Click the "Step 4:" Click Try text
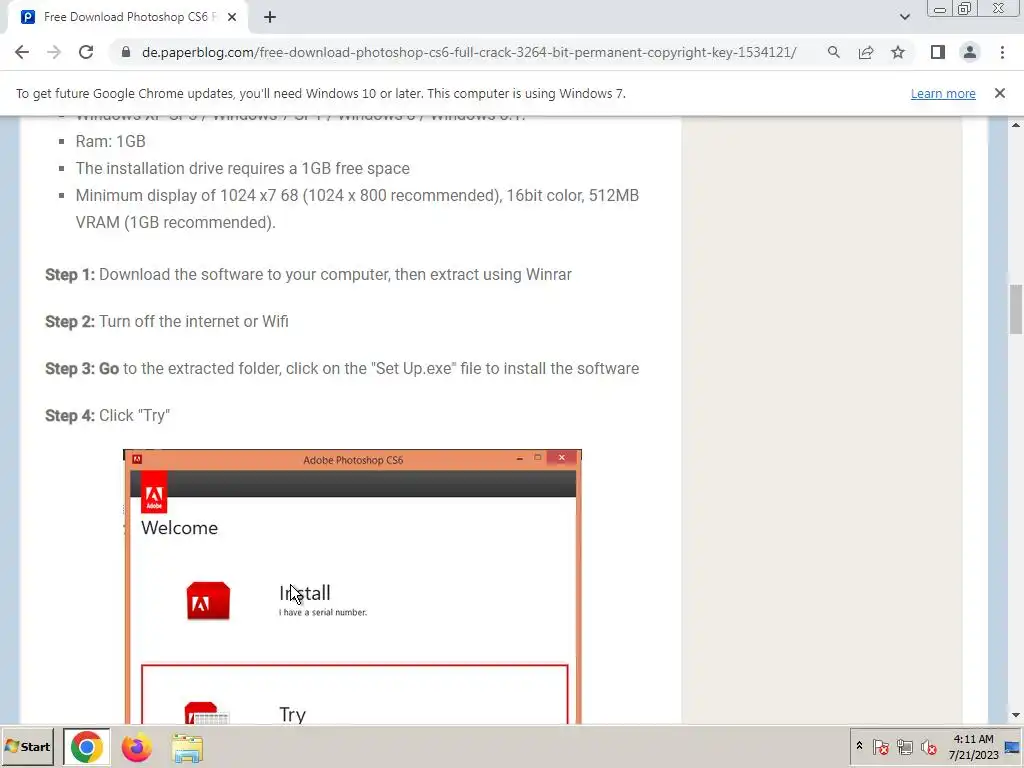1024x768 pixels. coord(107,415)
